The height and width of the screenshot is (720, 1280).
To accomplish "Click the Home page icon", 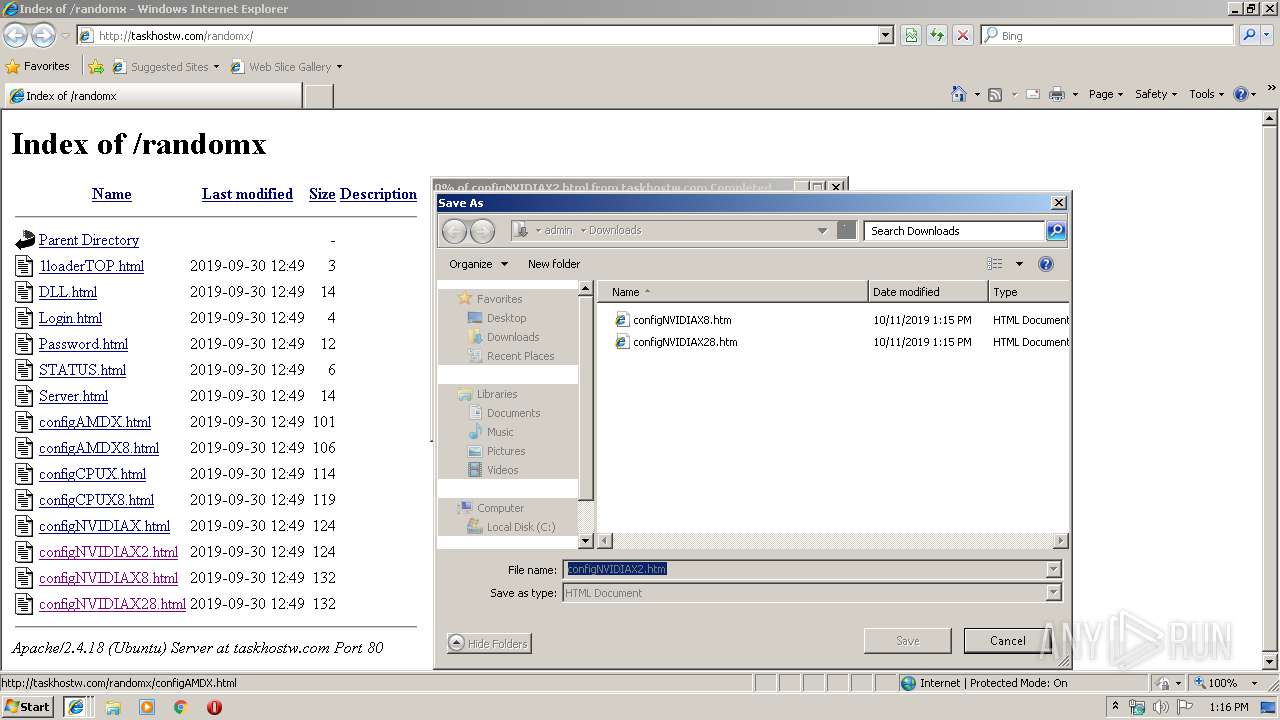I will click(959, 94).
